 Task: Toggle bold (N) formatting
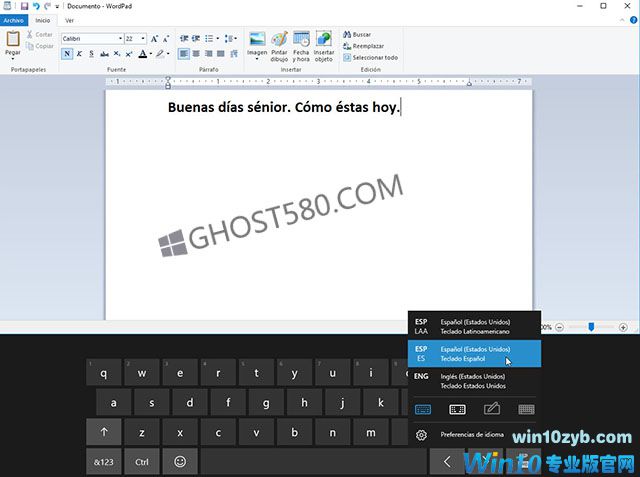pos(67,53)
